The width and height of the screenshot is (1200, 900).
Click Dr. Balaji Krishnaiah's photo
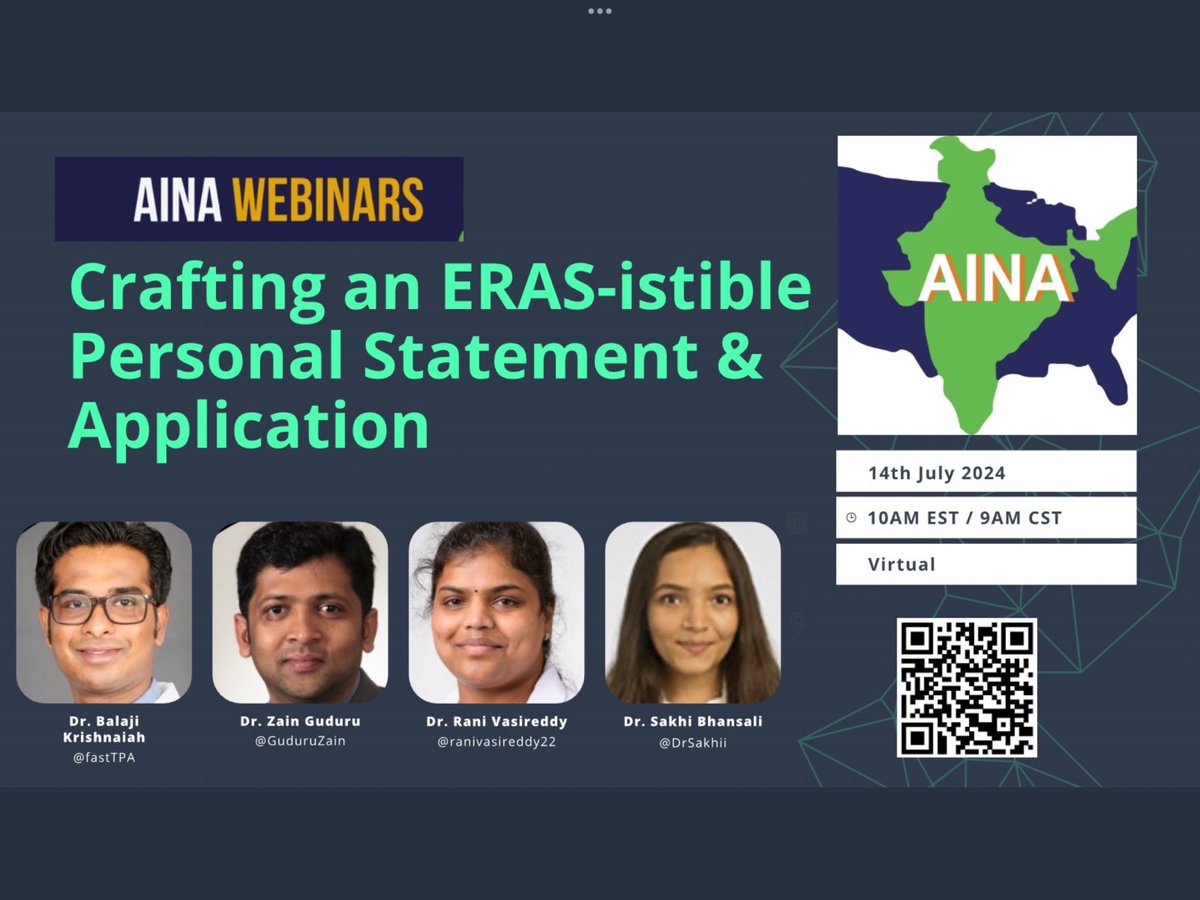point(104,612)
